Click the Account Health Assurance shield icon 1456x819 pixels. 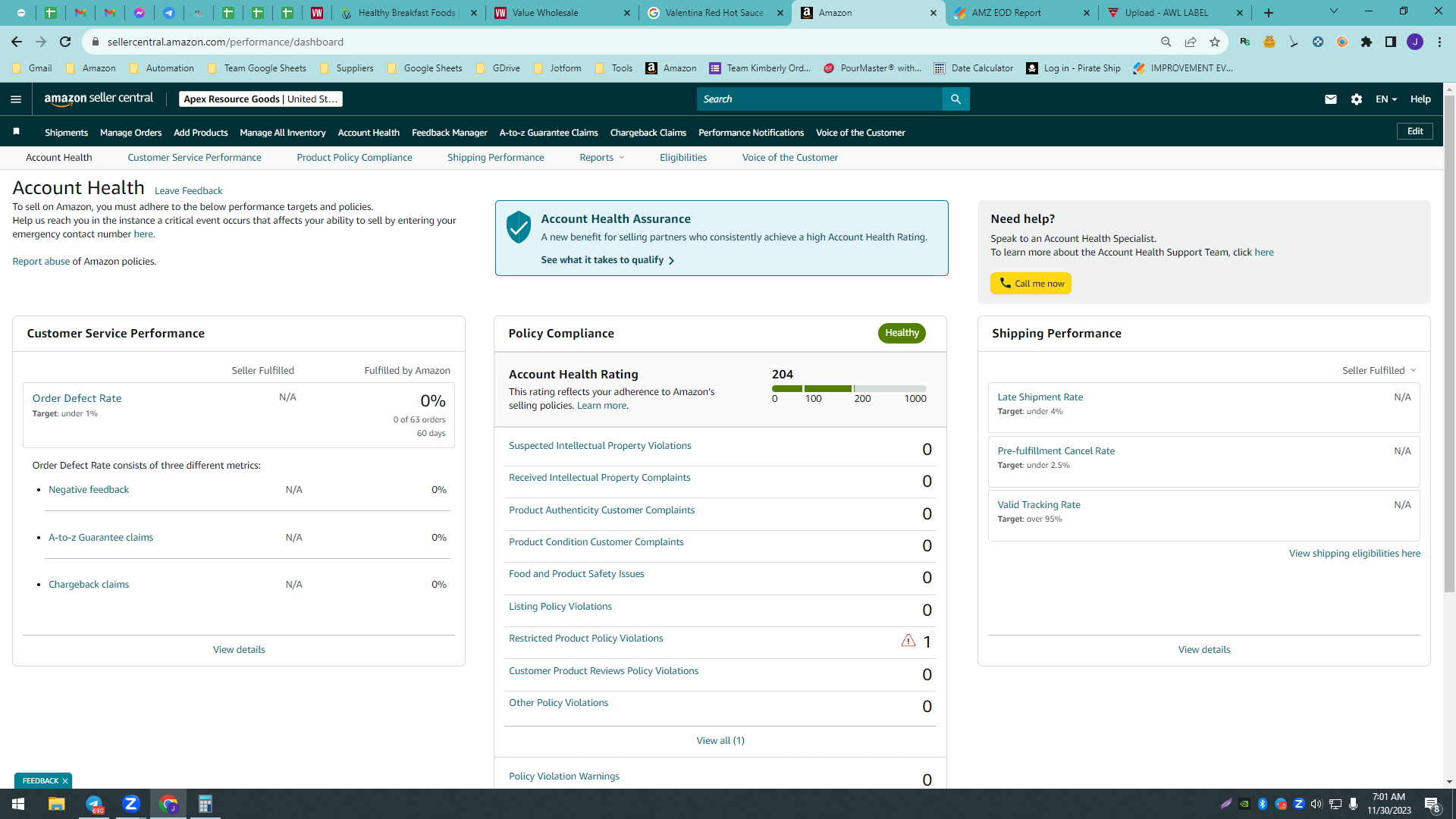click(x=519, y=227)
